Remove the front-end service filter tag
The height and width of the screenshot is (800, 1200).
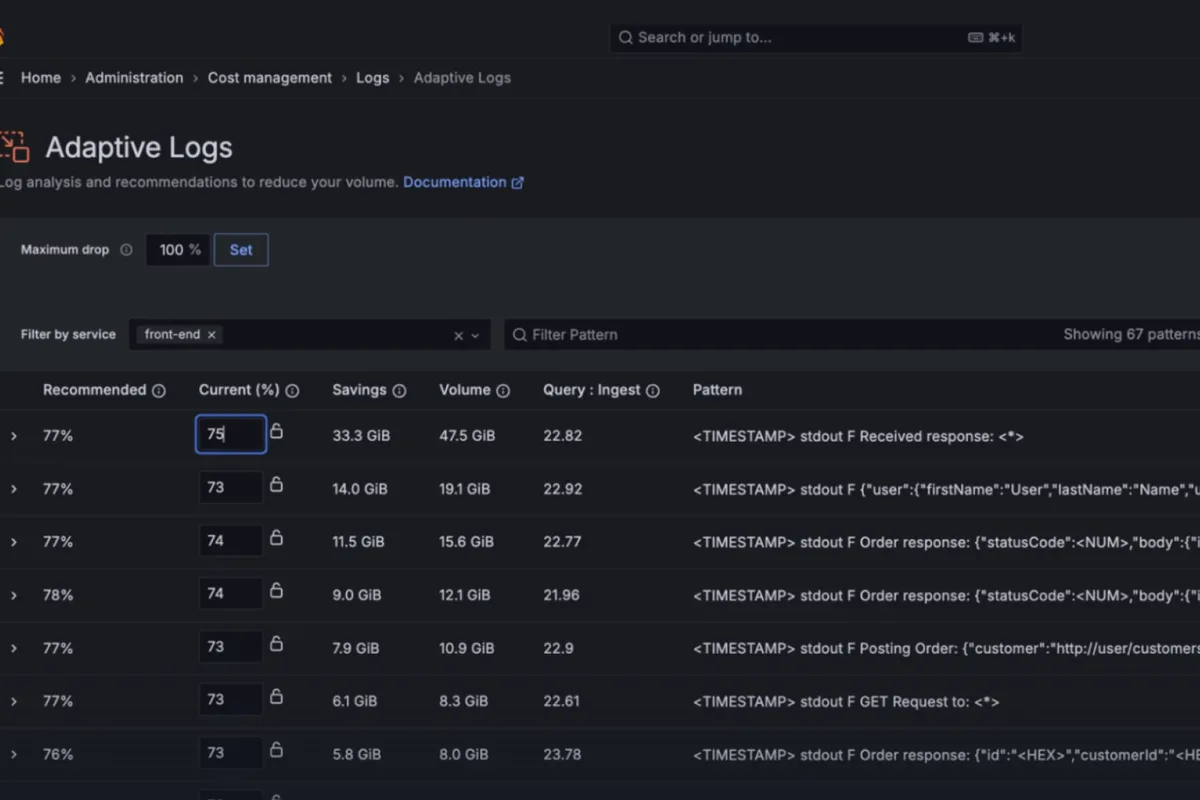(211, 335)
